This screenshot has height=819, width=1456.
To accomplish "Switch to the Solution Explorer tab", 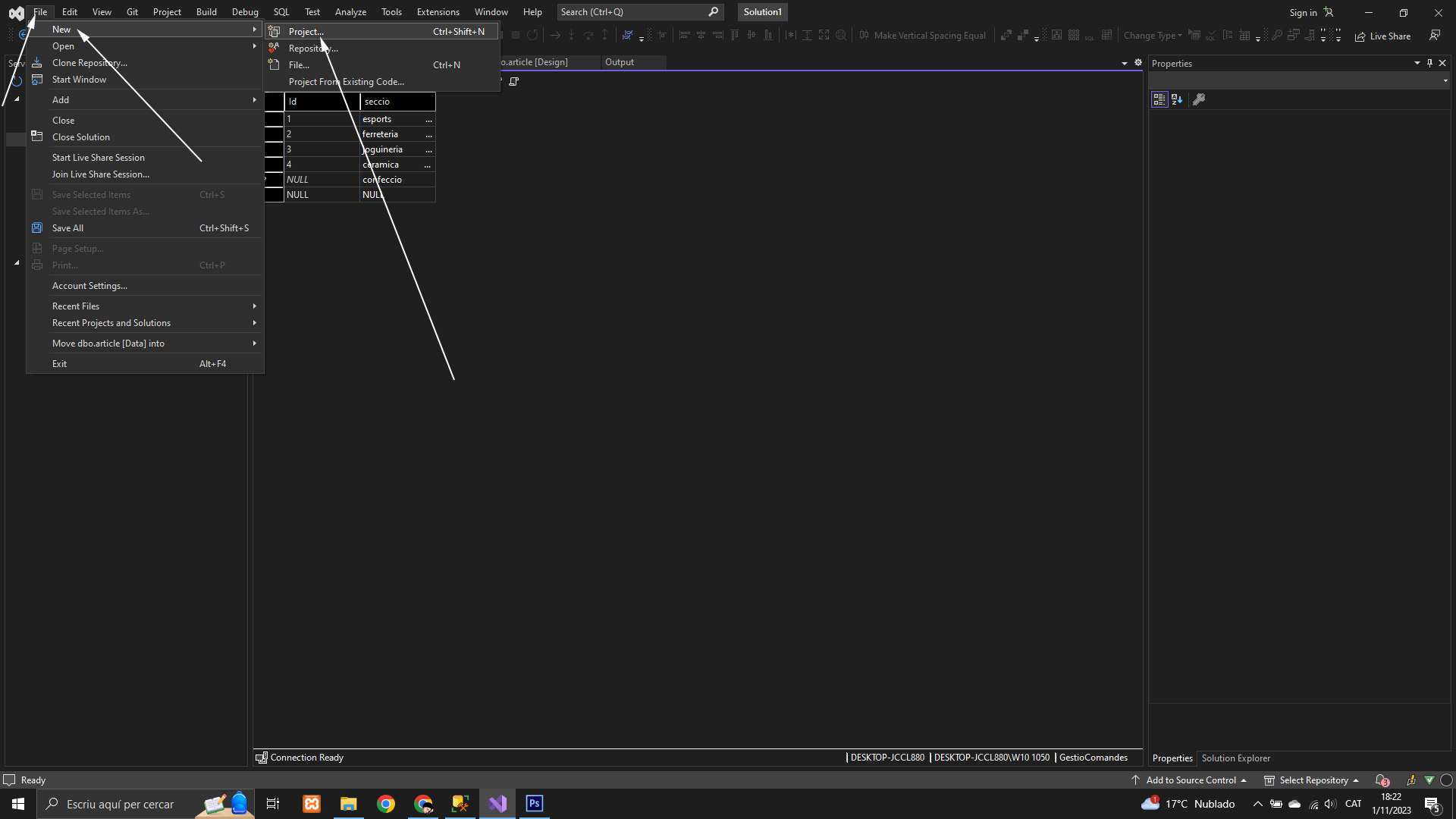I will (1235, 758).
